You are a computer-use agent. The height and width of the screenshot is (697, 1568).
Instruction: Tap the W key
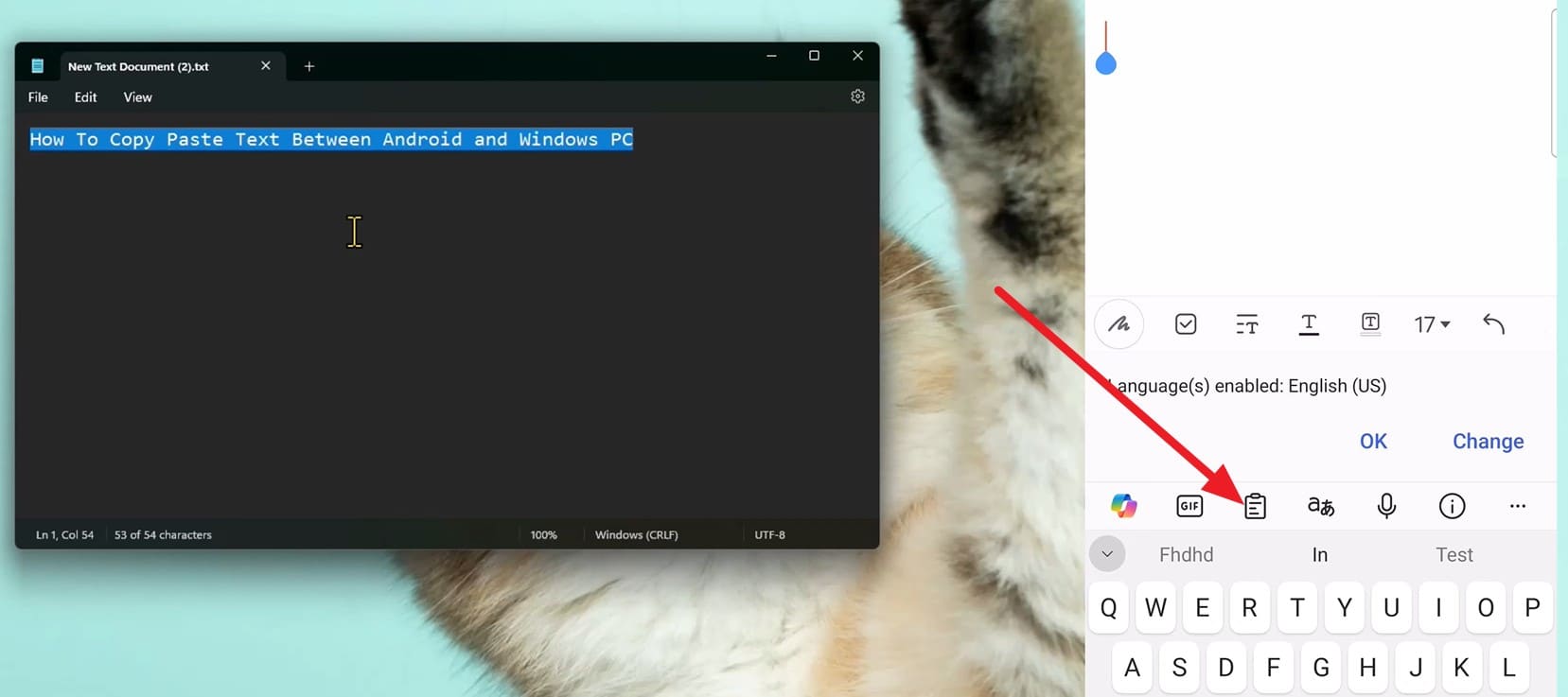point(1155,607)
